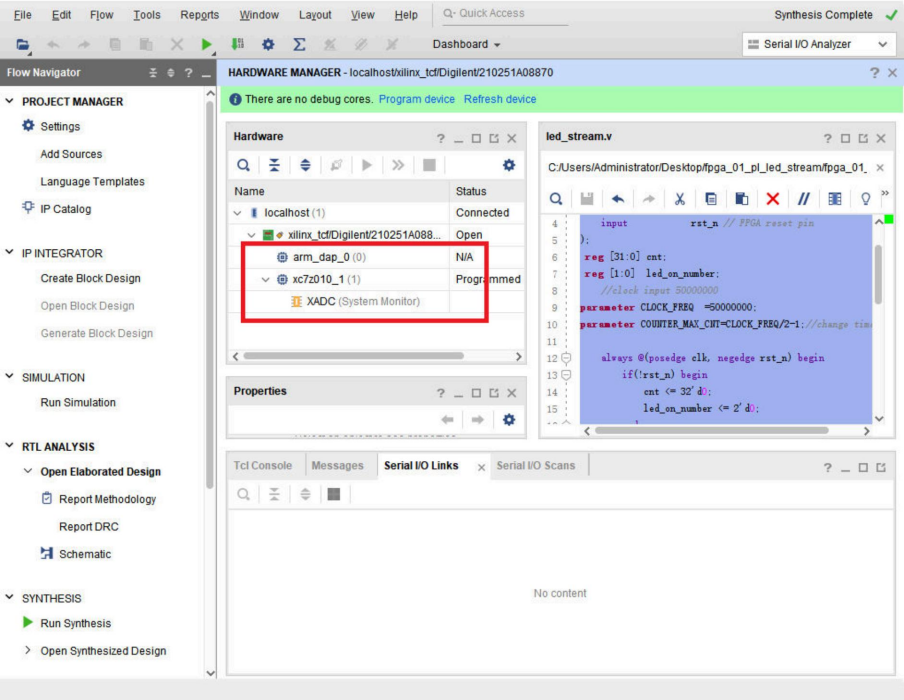This screenshot has height=700, width=904.
Task: Click the search icon in Hardware panel
Action: pyautogui.click(x=244, y=165)
